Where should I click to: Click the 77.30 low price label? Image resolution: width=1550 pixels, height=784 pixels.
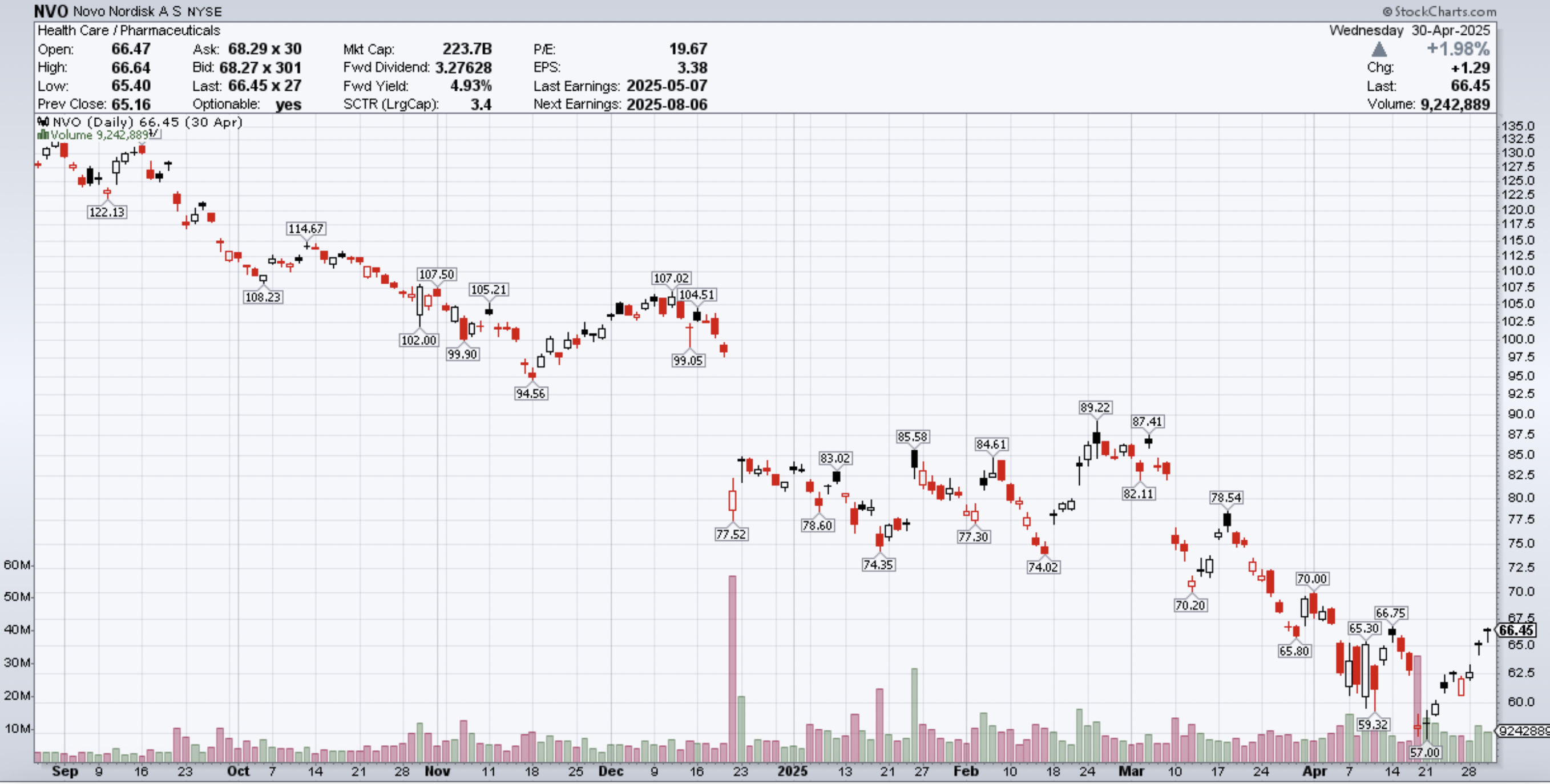[x=973, y=537]
